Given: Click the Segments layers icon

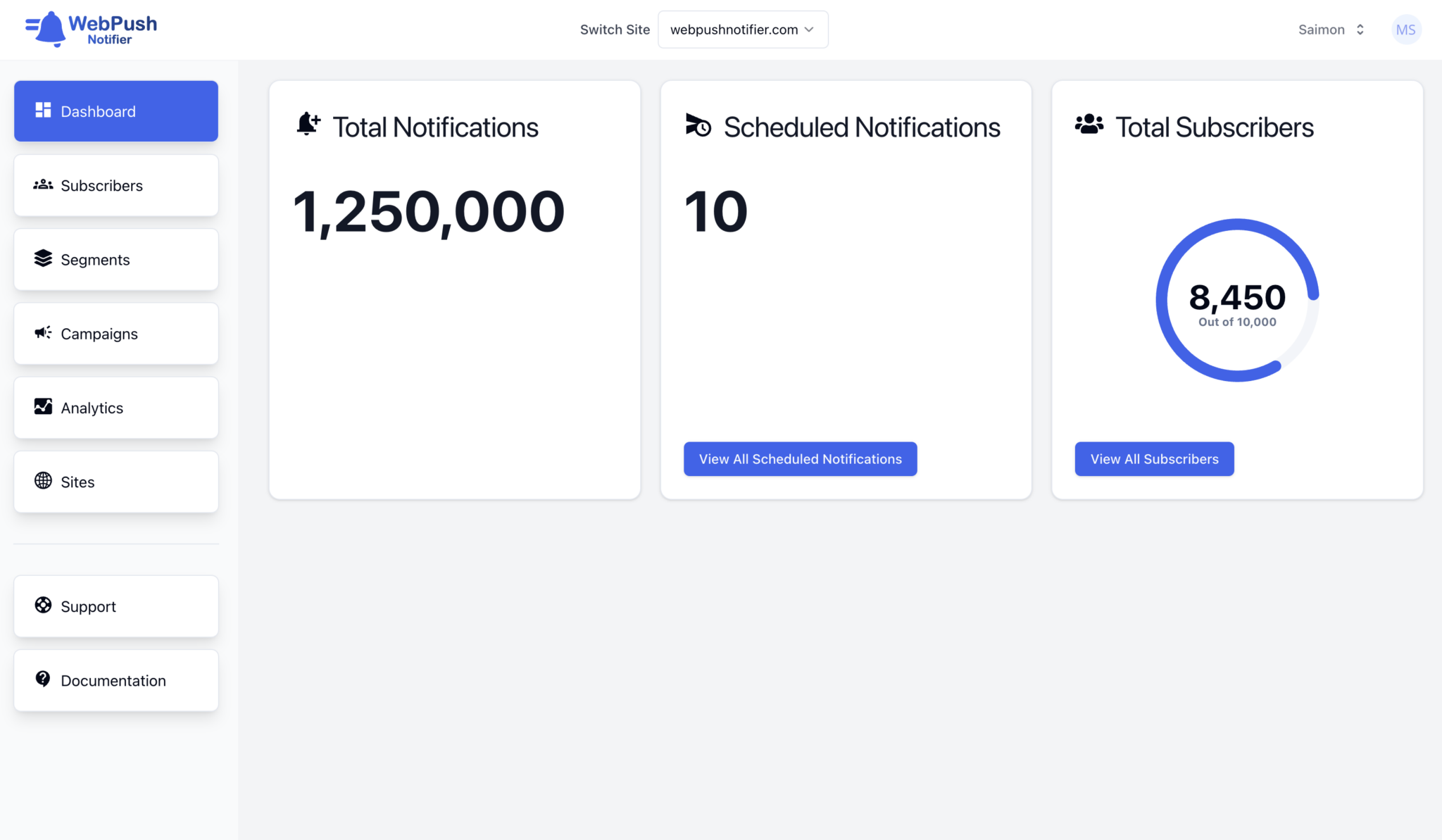Looking at the screenshot, I should [x=43, y=259].
